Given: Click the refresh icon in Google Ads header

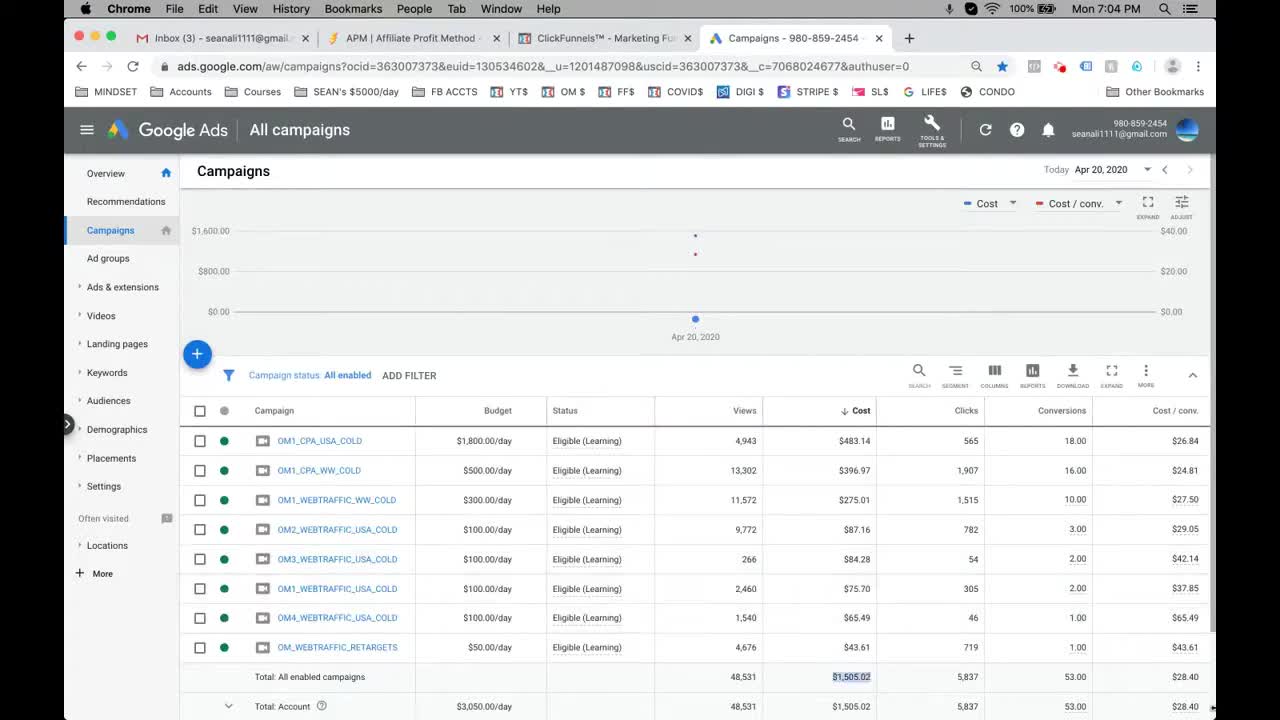Looking at the screenshot, I should pos(985,130).
